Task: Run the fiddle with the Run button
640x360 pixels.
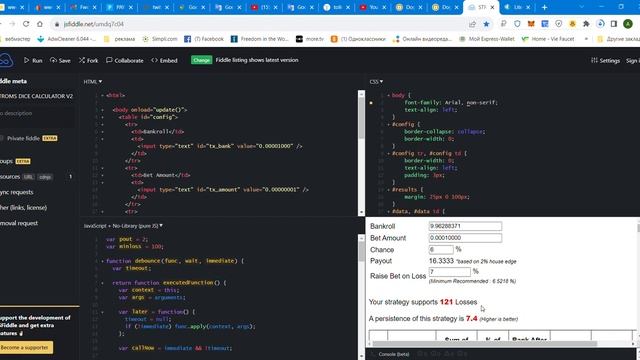Action: pos(33,60)
